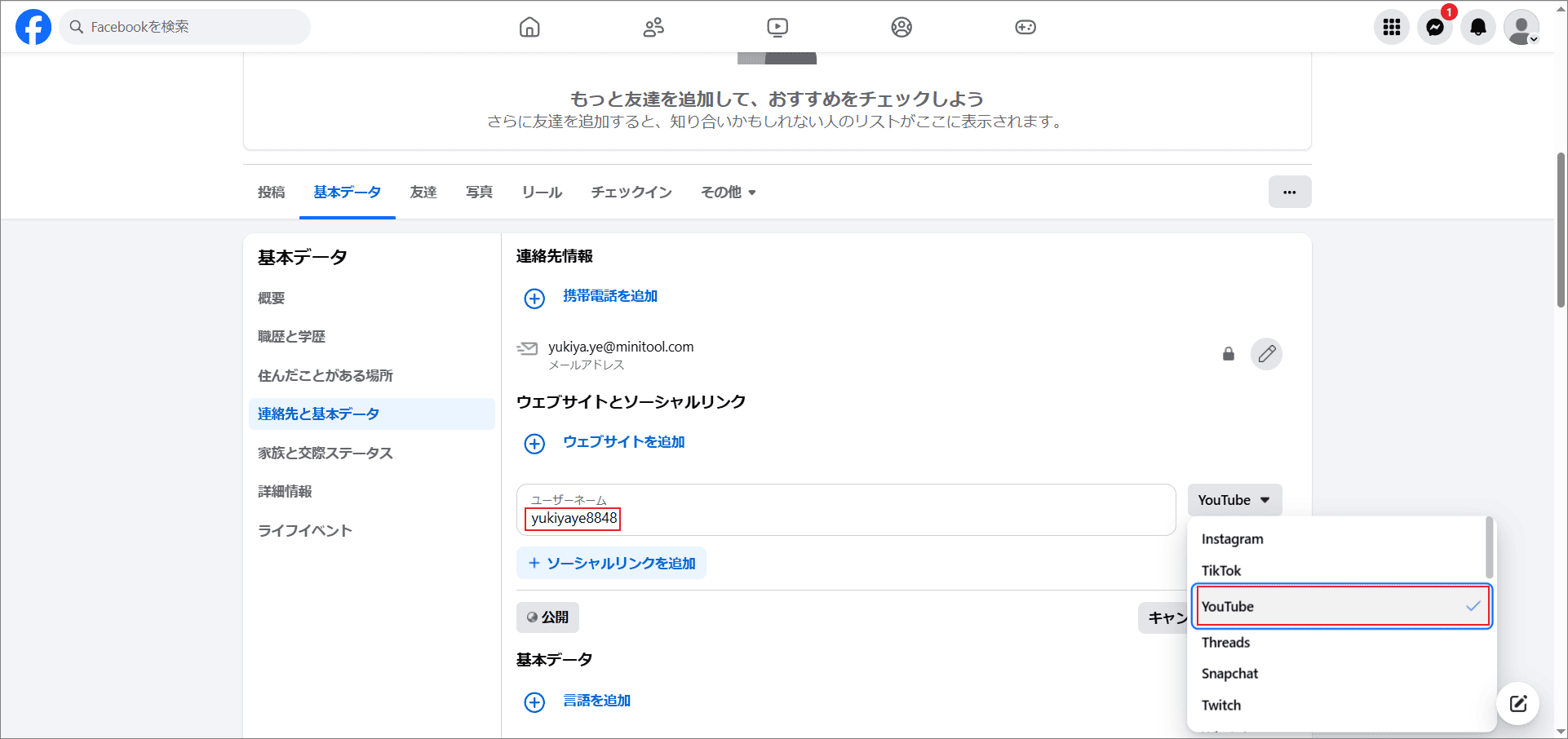The height and width of the screenshot is (739, 1568).
Task: Click the privacy lock icon next to the email
Action: point(1229,354)
